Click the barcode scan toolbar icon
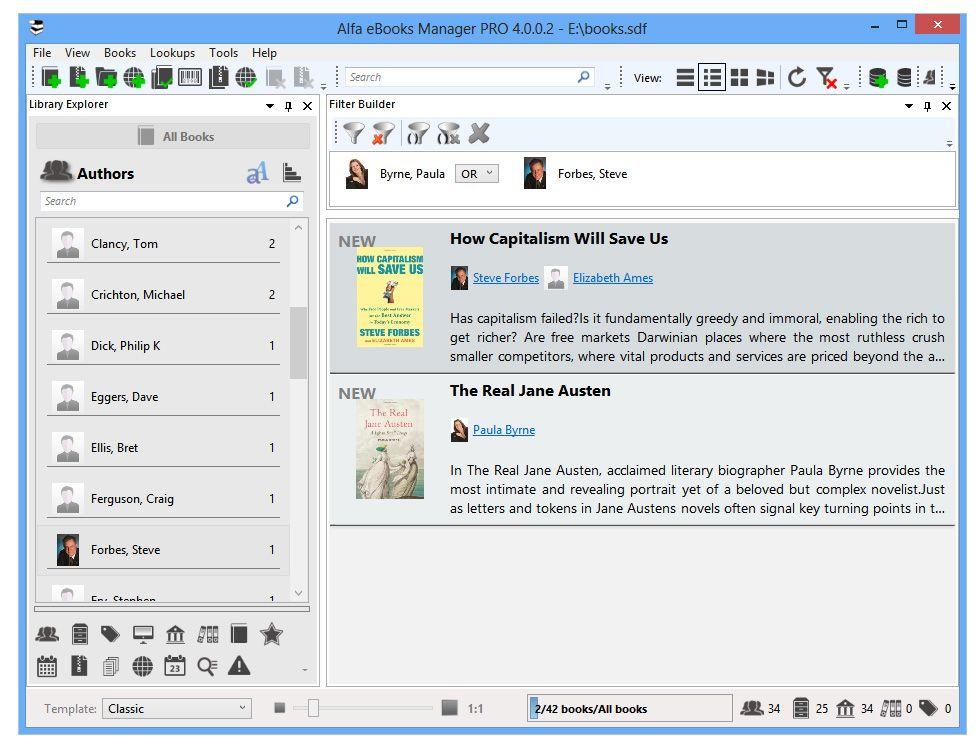980x753 pixels. coord(189,77)
